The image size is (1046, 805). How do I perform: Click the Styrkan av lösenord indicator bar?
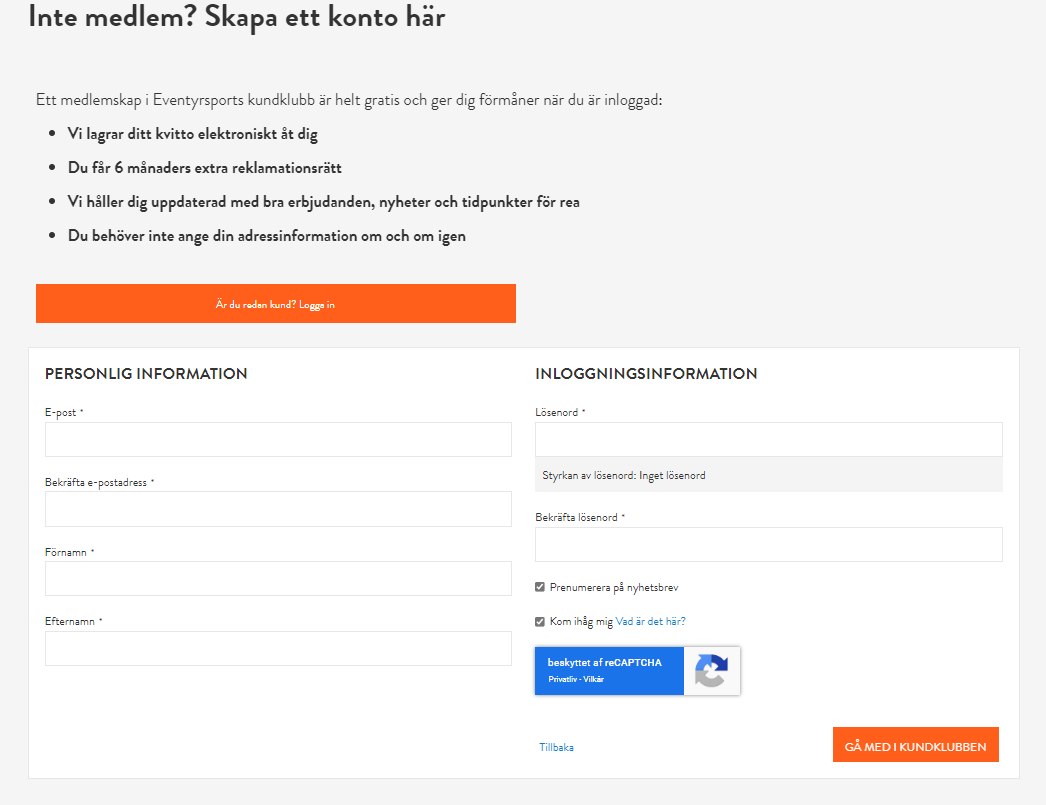[768, 475]
